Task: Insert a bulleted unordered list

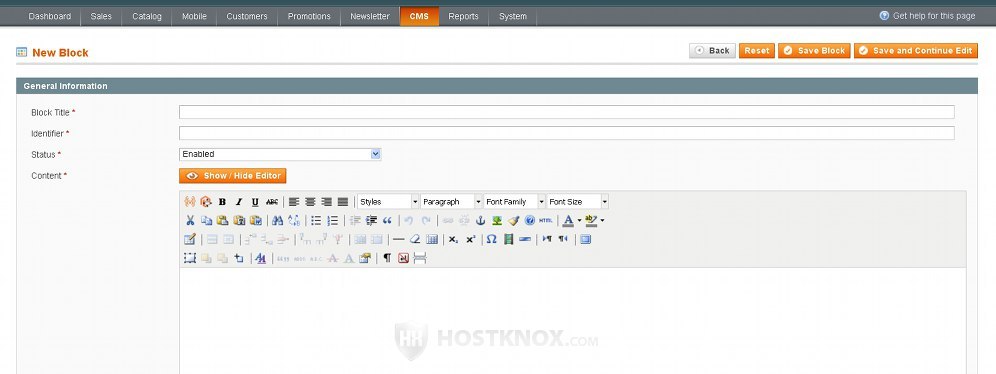Action: [x=316, y=220]
